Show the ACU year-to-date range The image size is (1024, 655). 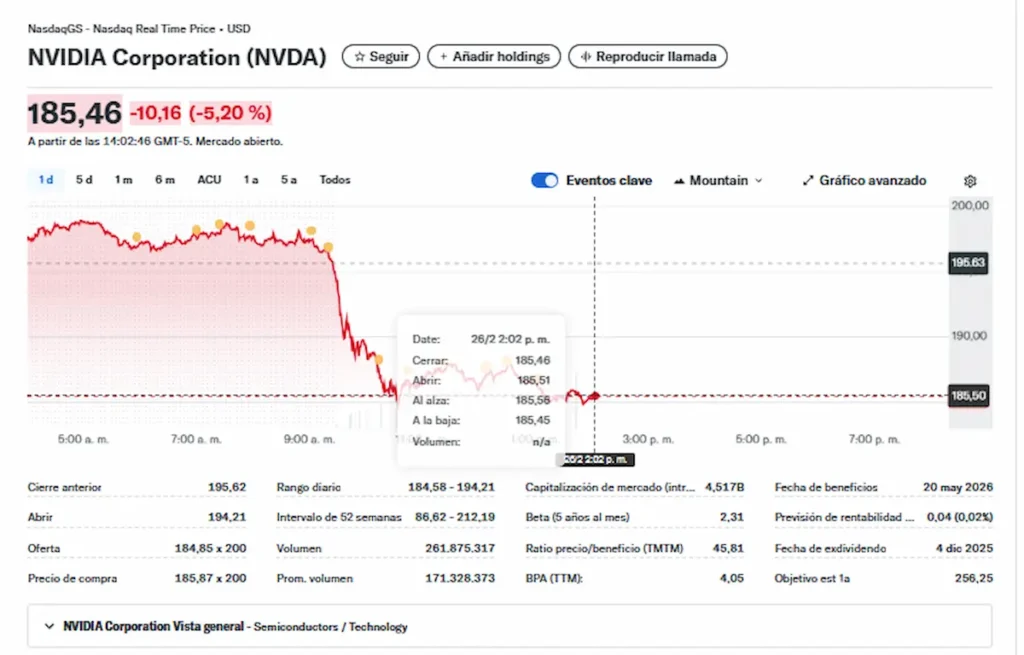(x=209, y=180)
